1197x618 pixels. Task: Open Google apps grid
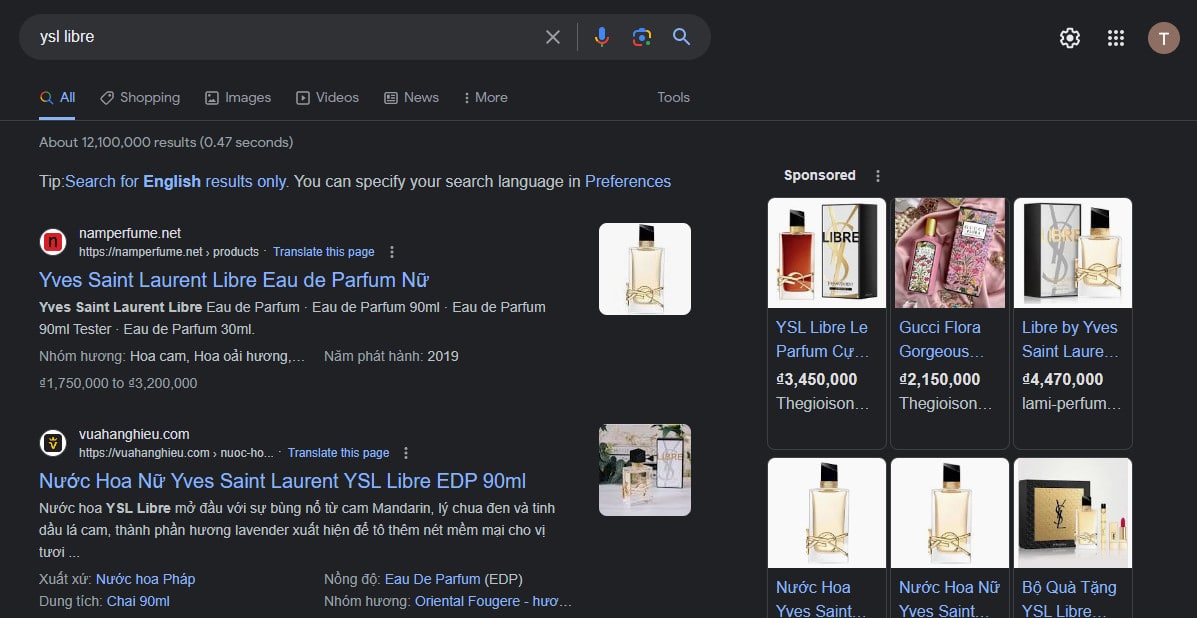click(1115, 38)
